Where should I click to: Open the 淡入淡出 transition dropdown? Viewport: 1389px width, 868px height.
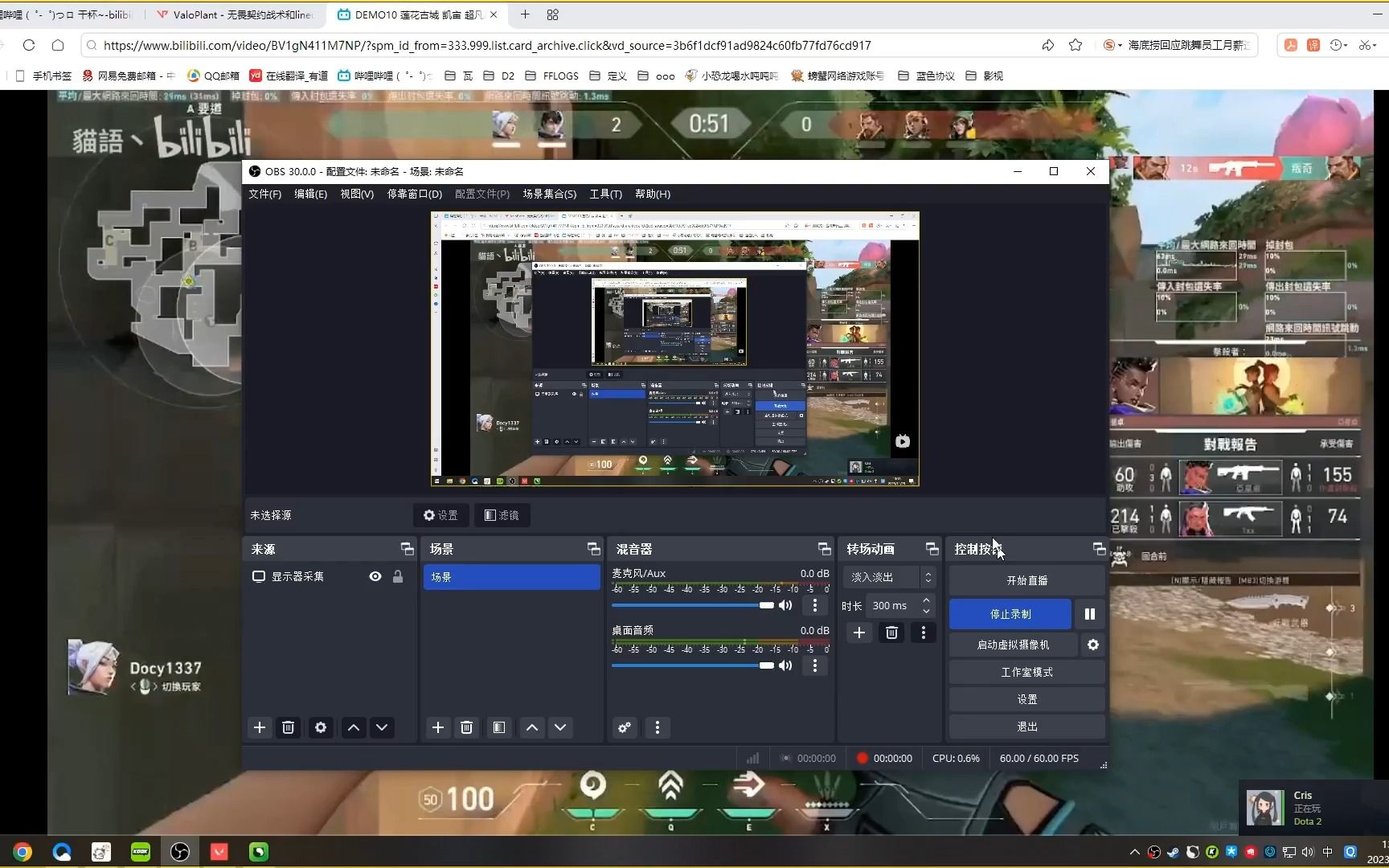tap(889, 577)
